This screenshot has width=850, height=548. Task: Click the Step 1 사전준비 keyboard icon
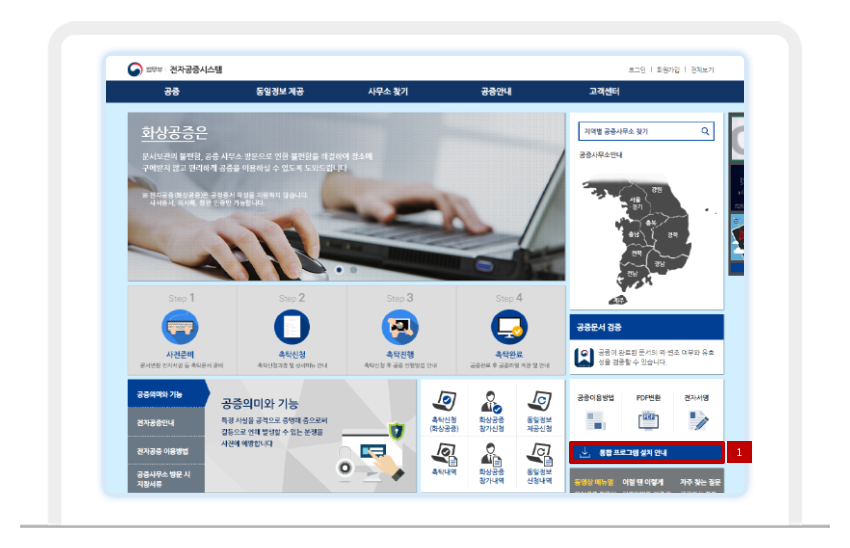[x=181, y=327]
